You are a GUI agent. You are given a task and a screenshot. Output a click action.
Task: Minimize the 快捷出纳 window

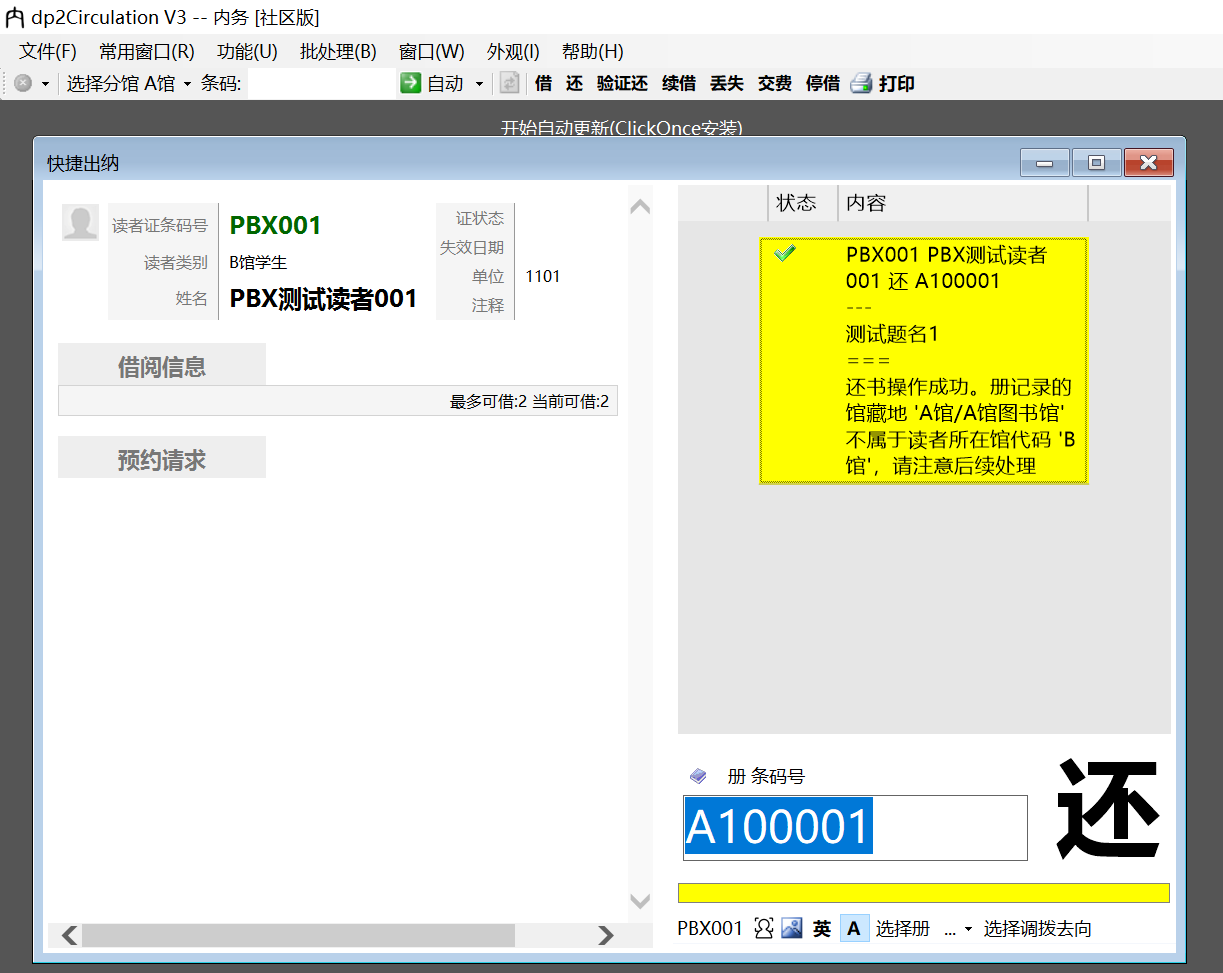click(x=1045, y=163)
